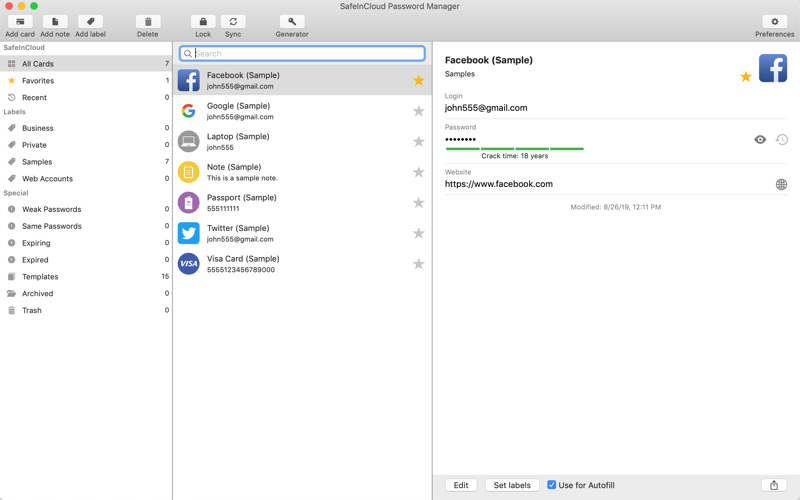Select the Laptop (Sample) card title
Viewport: 800px width, 500px height.
(238, 136)
